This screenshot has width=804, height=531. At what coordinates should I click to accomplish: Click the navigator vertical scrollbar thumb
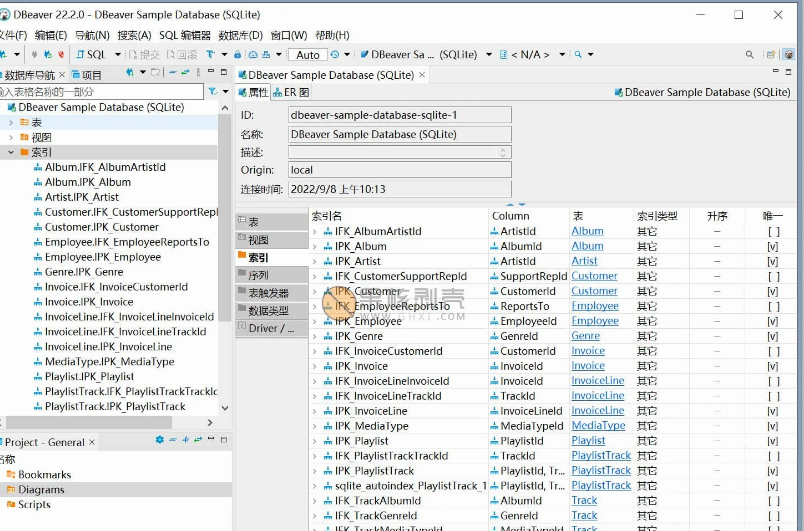[x=224, y=218]
